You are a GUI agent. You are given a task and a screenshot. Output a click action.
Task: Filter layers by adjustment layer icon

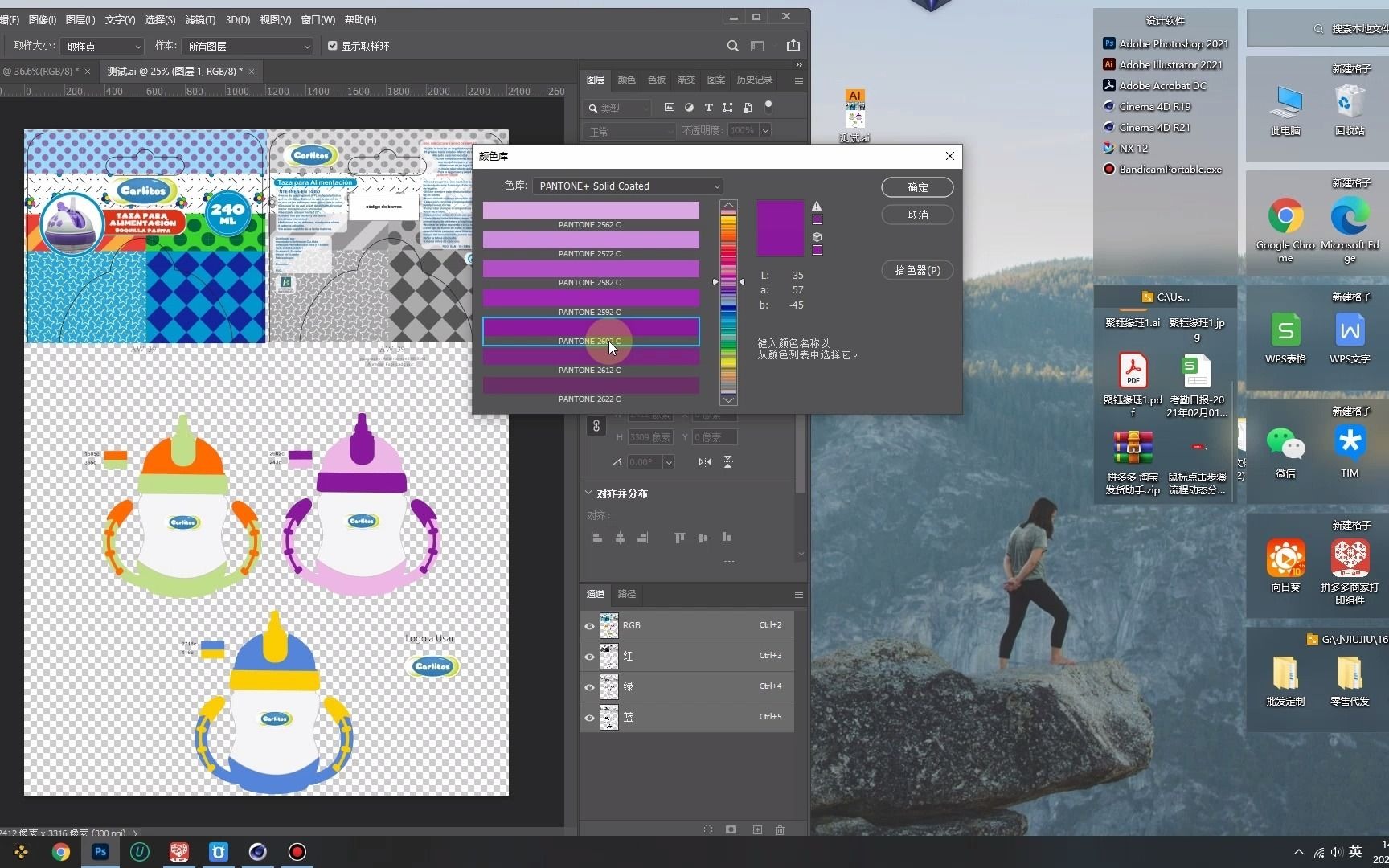689,107
